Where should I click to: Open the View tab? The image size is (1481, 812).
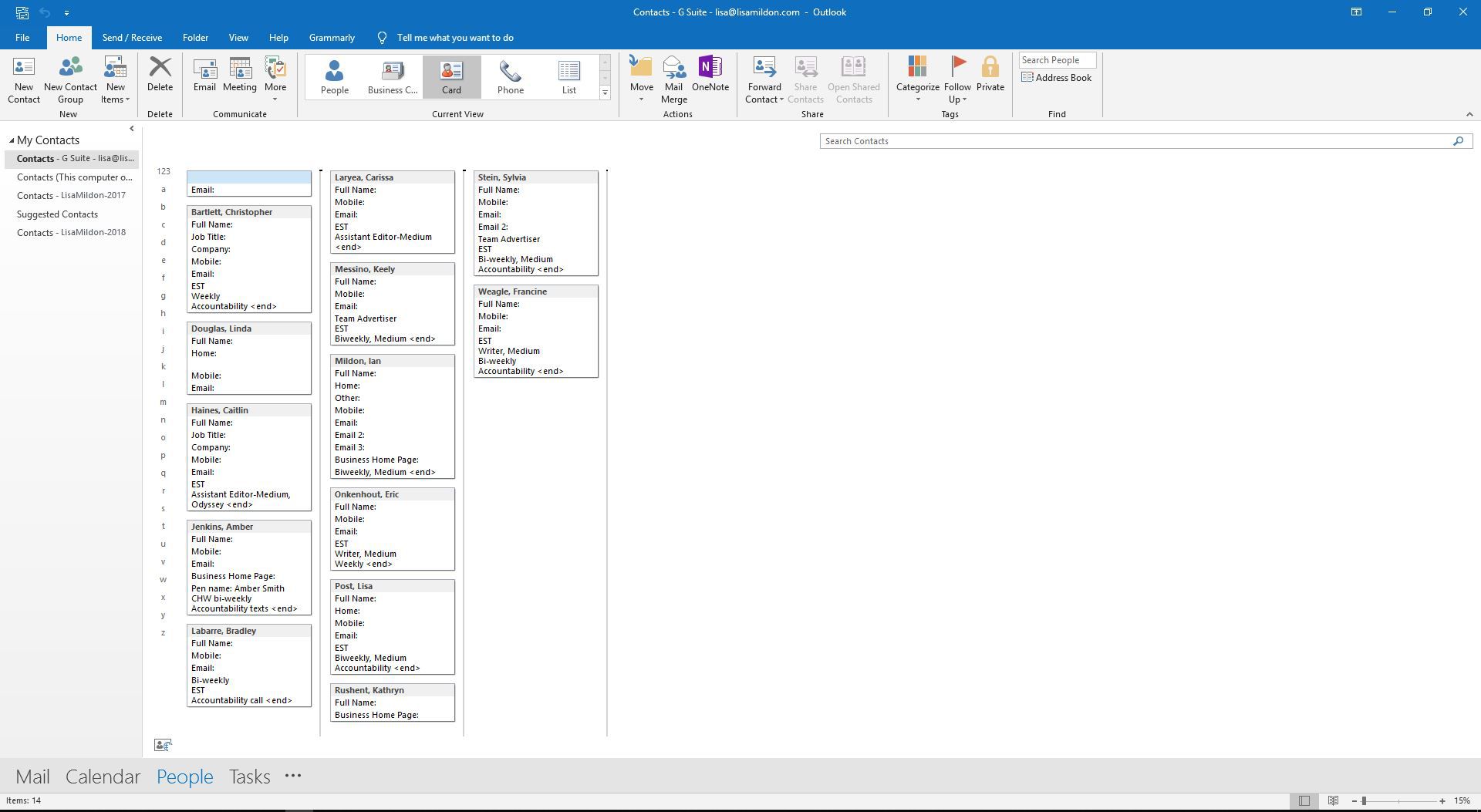238,38
